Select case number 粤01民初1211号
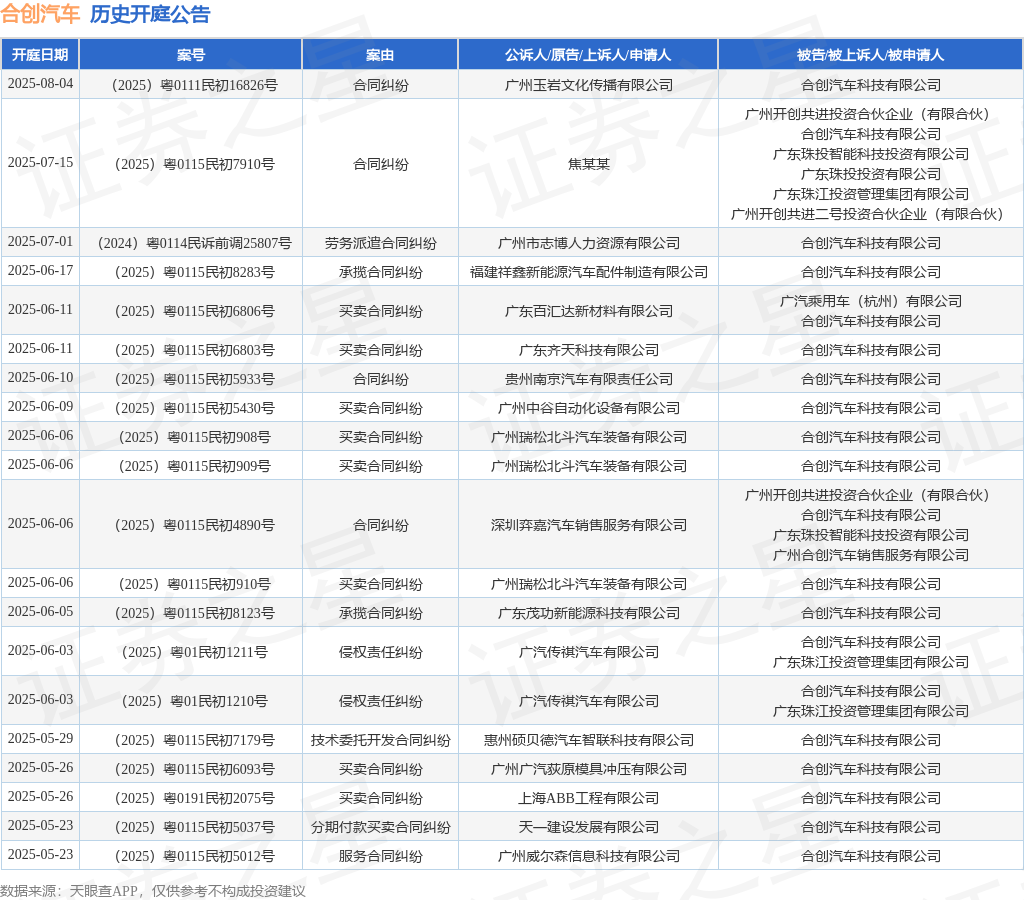1024x900 pixels. [x=194, y=652]
